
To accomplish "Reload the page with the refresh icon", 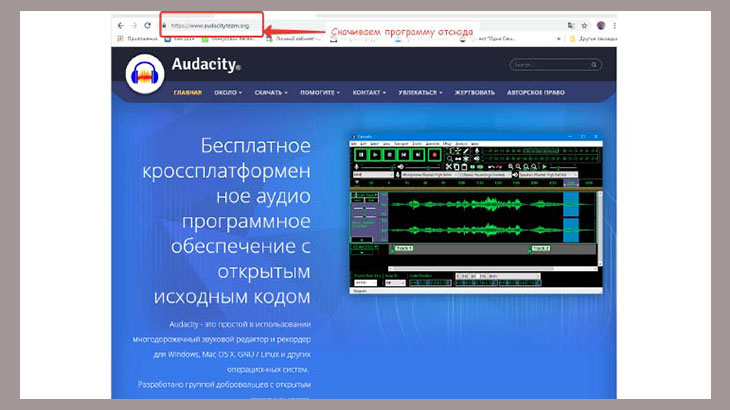I will (148, 26).
